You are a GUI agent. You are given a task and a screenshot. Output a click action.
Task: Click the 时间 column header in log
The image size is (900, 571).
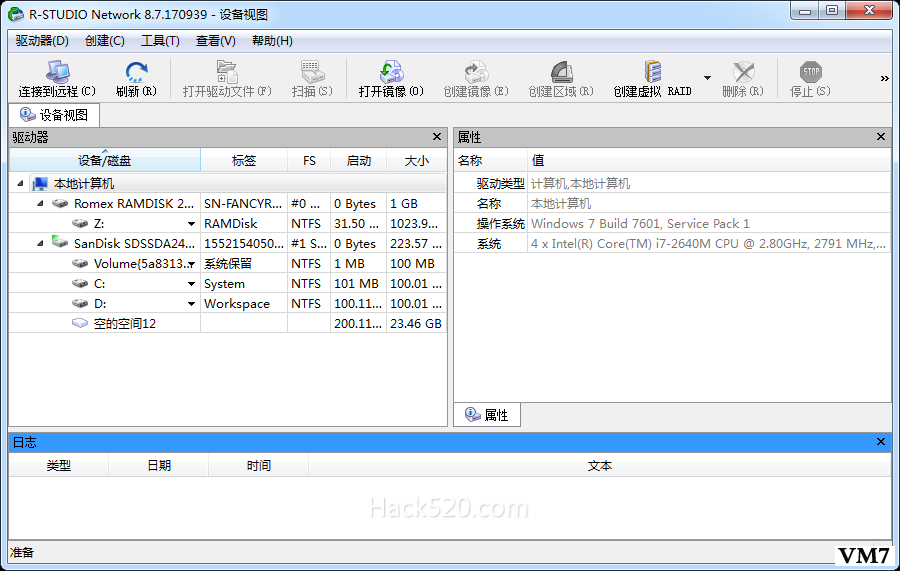[x=258, y=465]
